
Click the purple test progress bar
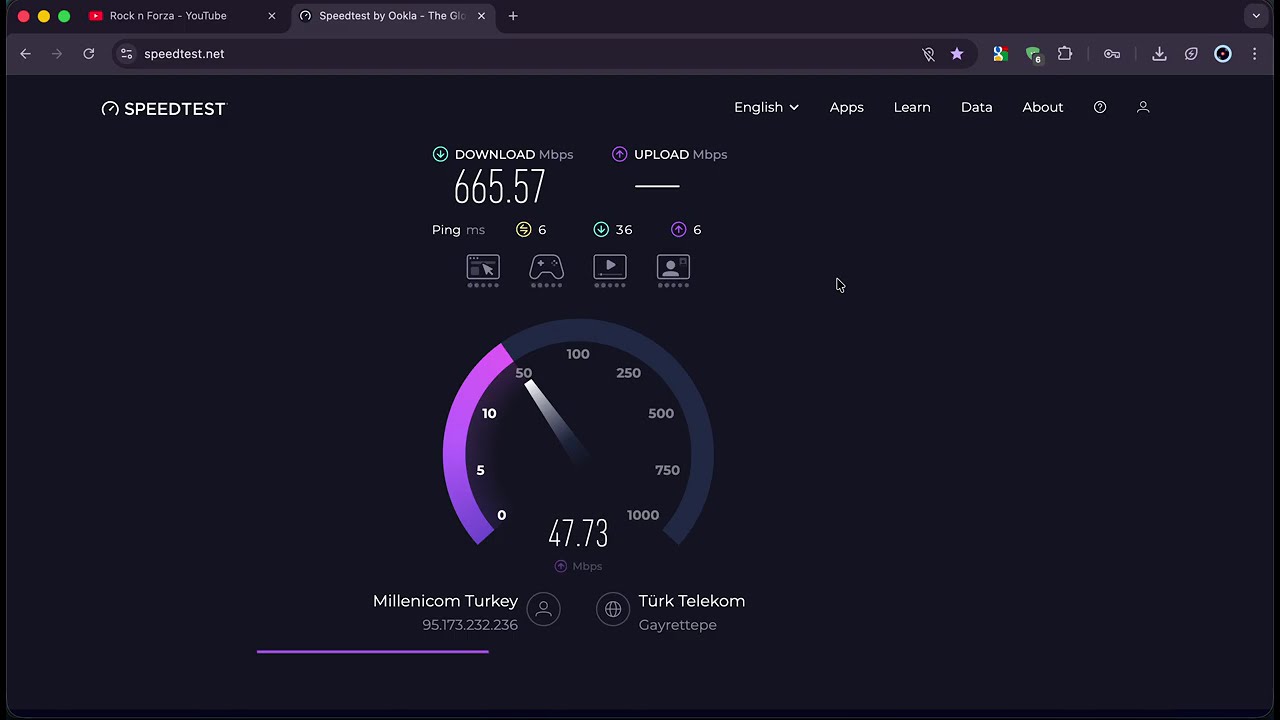373,651
